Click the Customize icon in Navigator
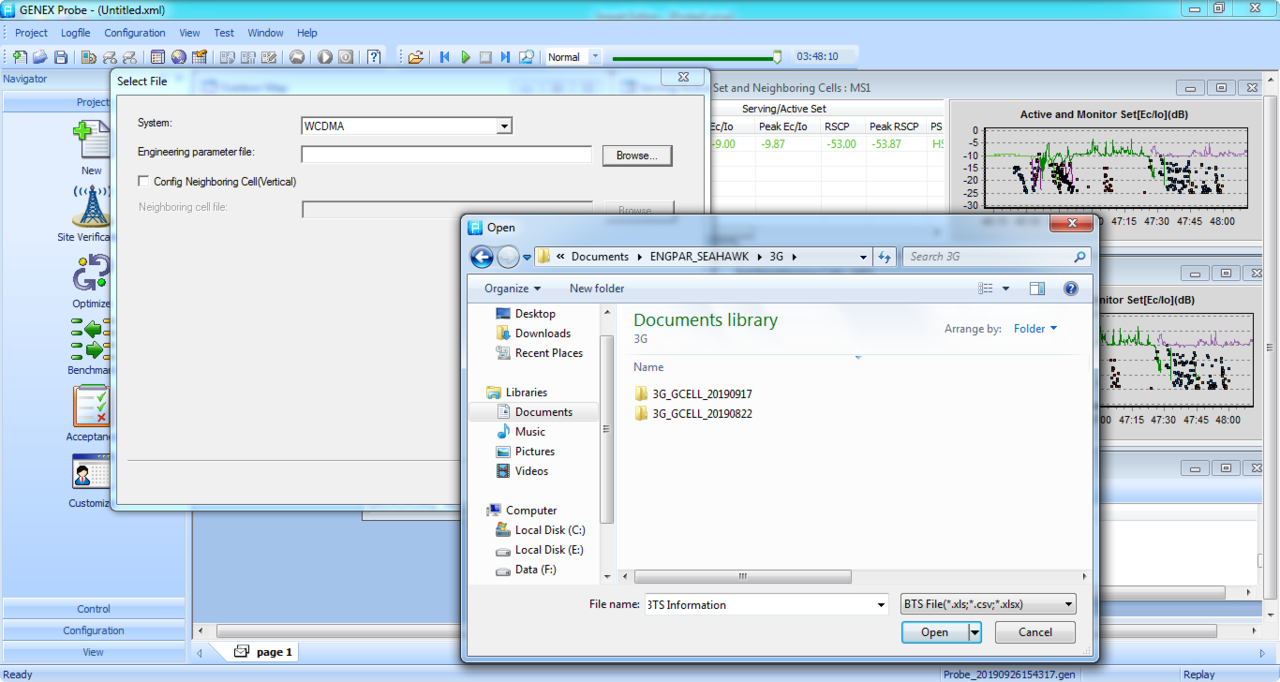This screenshot has height=682, width=1280. 91,472
